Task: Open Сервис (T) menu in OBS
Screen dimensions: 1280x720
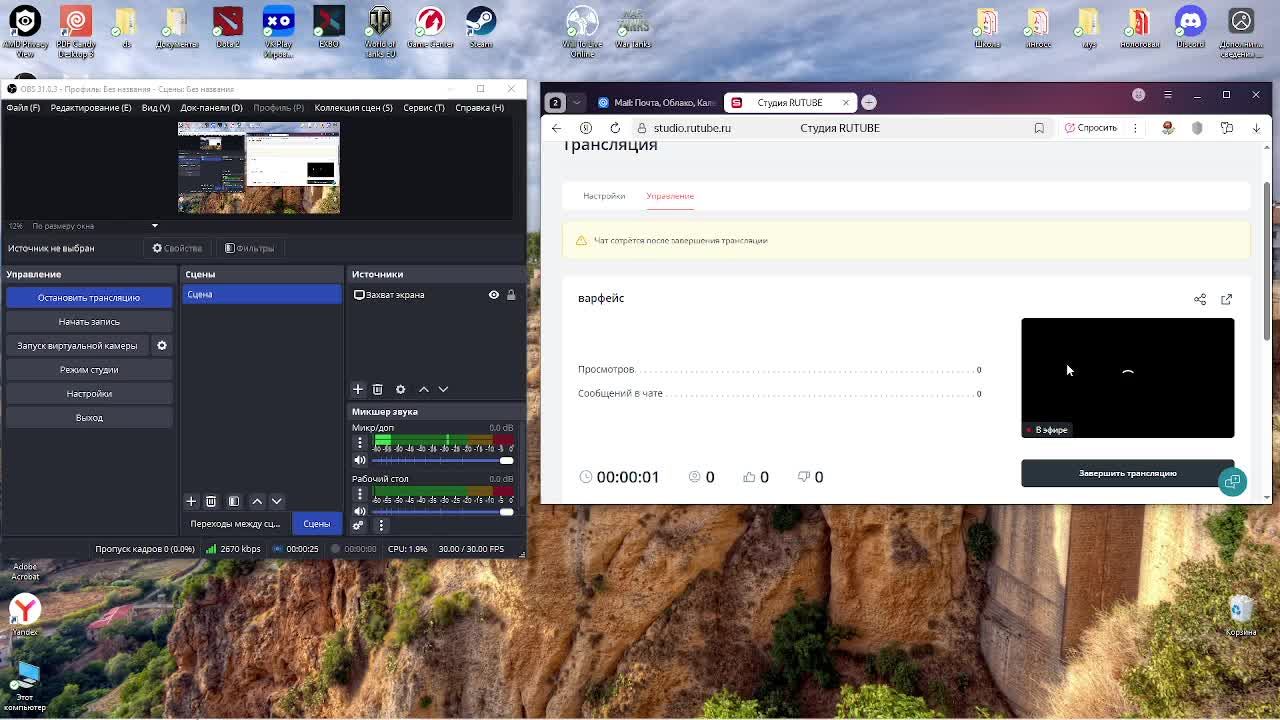Action: click(x=424, y=108)
